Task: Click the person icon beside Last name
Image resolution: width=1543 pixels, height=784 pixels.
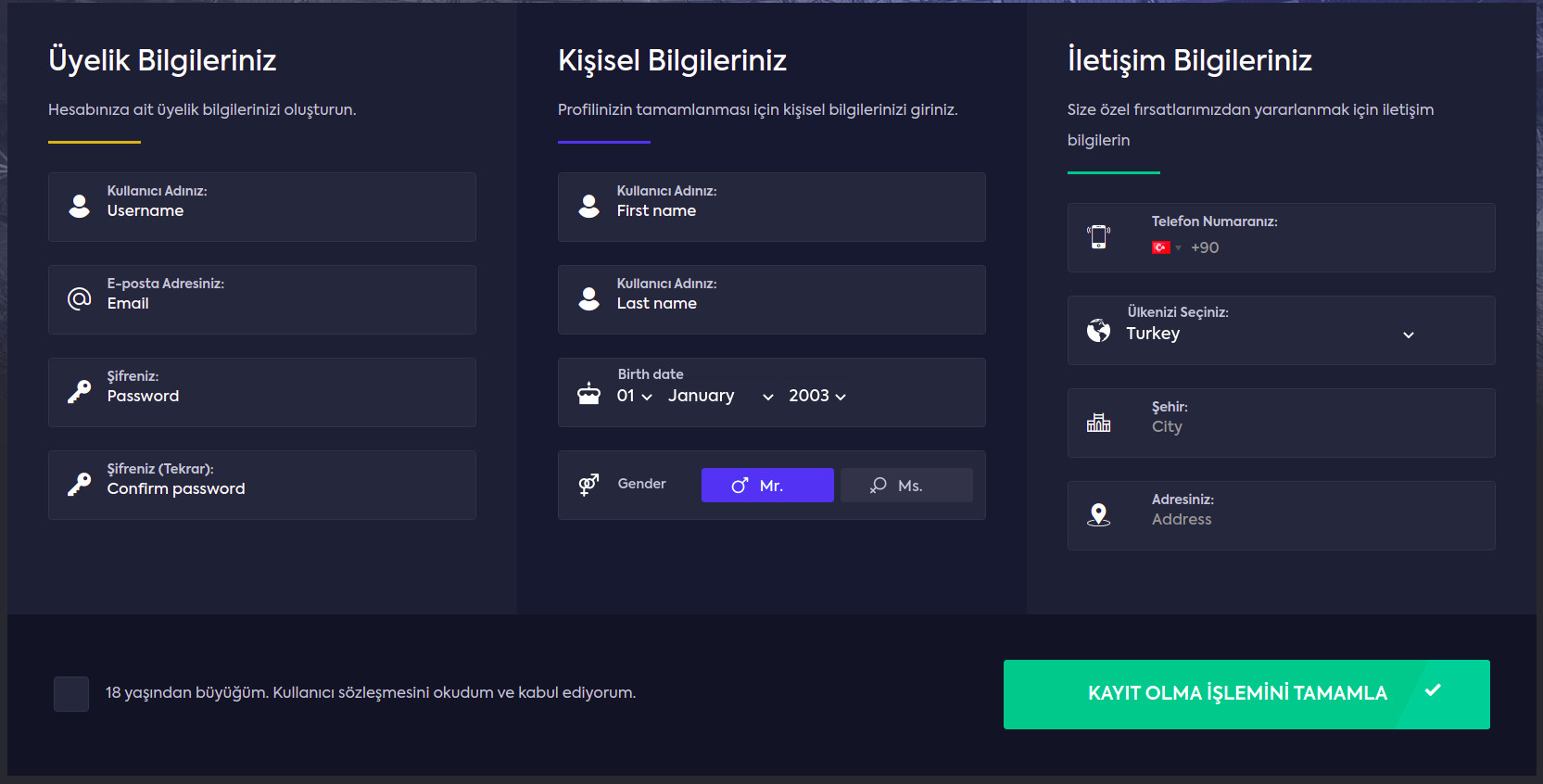Action: pos(589,298)
